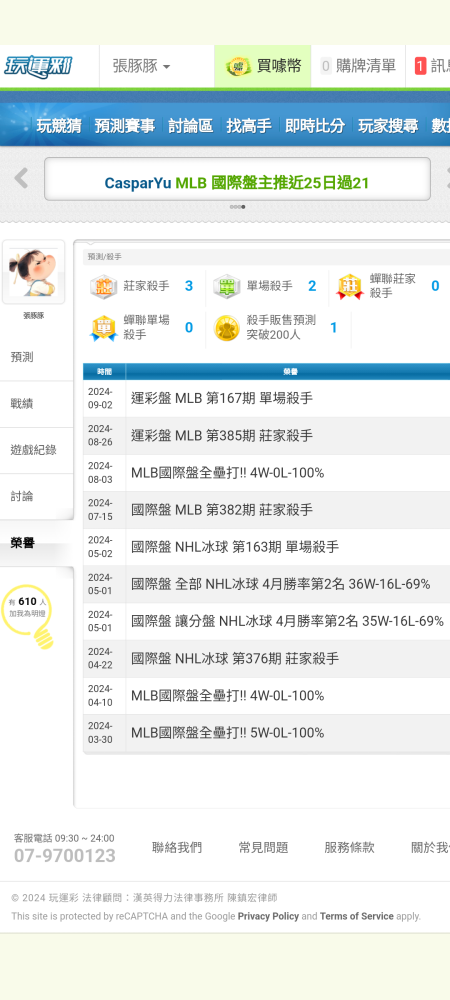Select the 榮譽 sidebar tab
Viewport: 450px width, 1000px height.
[x=37, y=543]
